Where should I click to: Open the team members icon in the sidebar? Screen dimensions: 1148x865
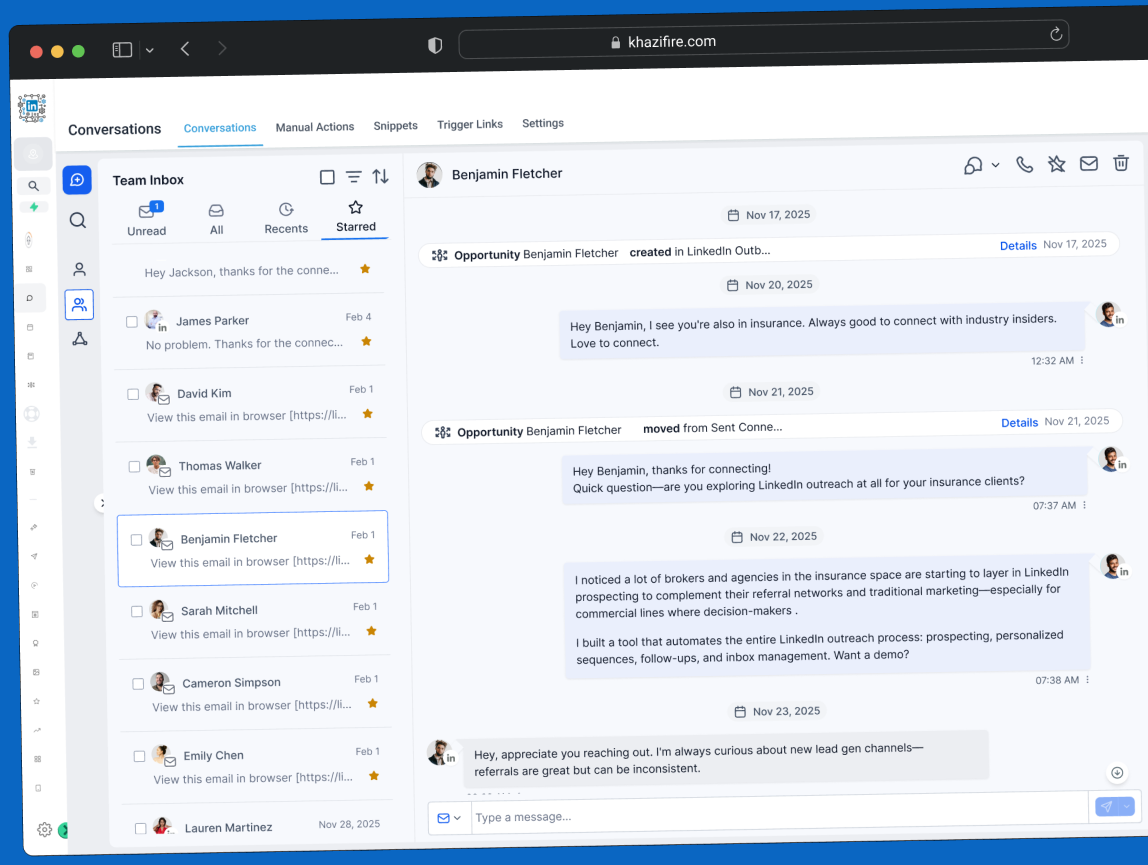(78, 305)
